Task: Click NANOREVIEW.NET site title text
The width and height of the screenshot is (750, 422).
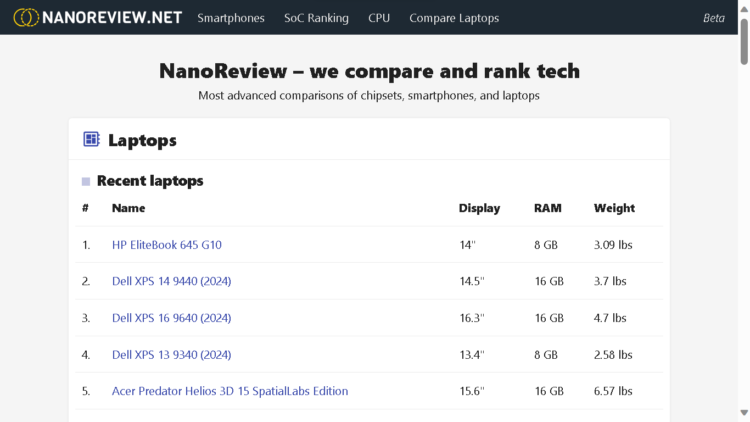Action: (112, 18)
